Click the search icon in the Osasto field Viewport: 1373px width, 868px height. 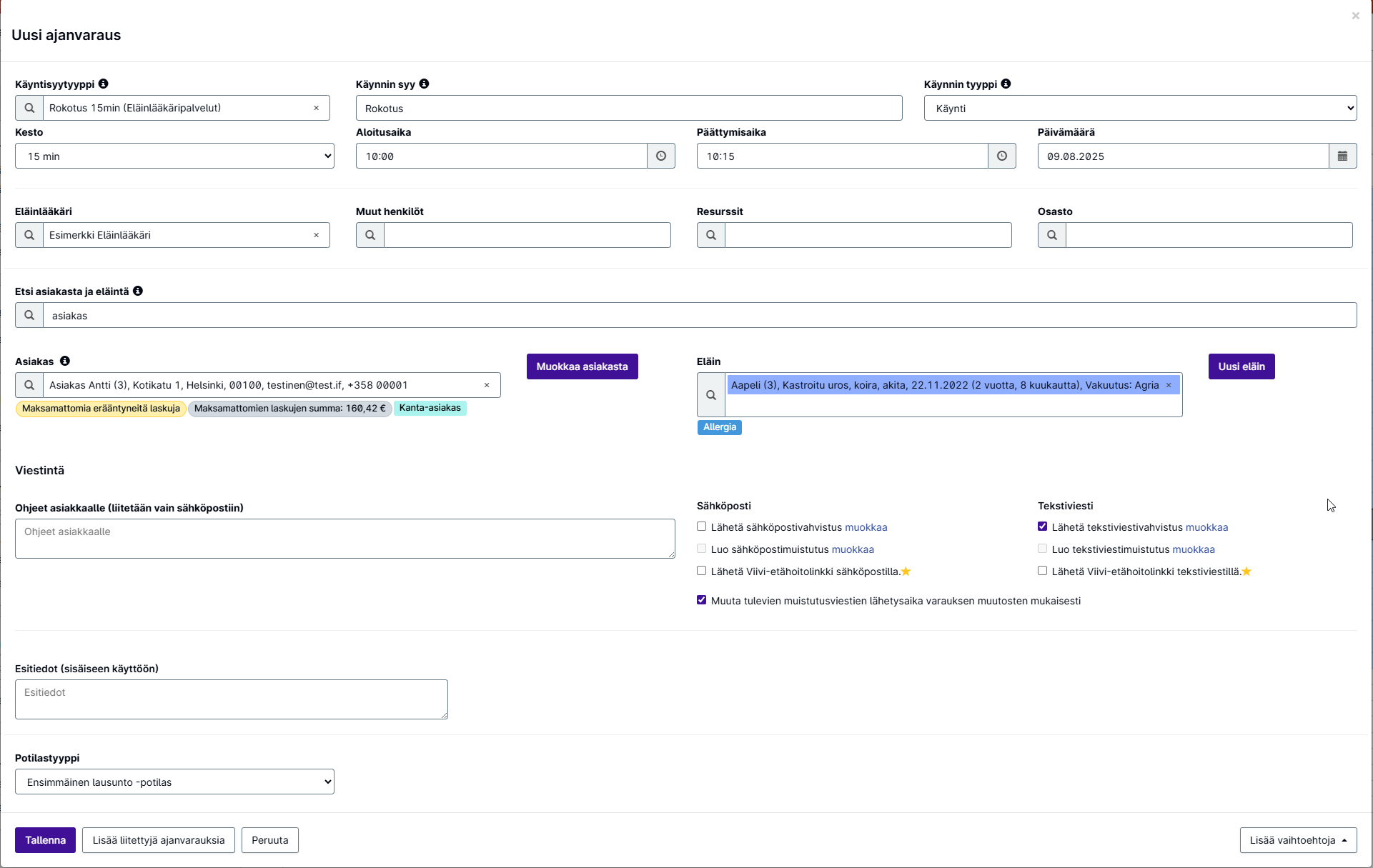[x=1052, y=235]
